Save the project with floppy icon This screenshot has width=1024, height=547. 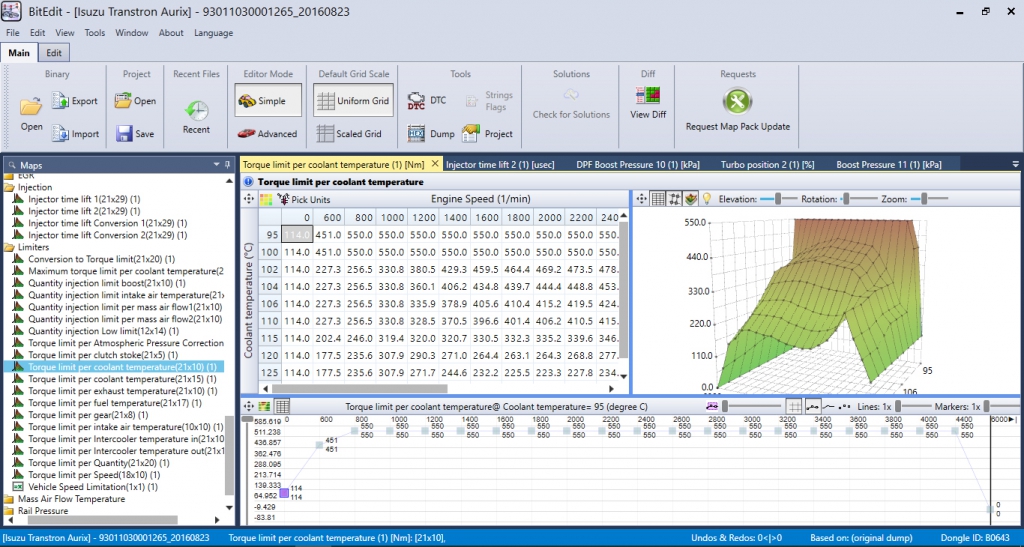click(124, 133)
